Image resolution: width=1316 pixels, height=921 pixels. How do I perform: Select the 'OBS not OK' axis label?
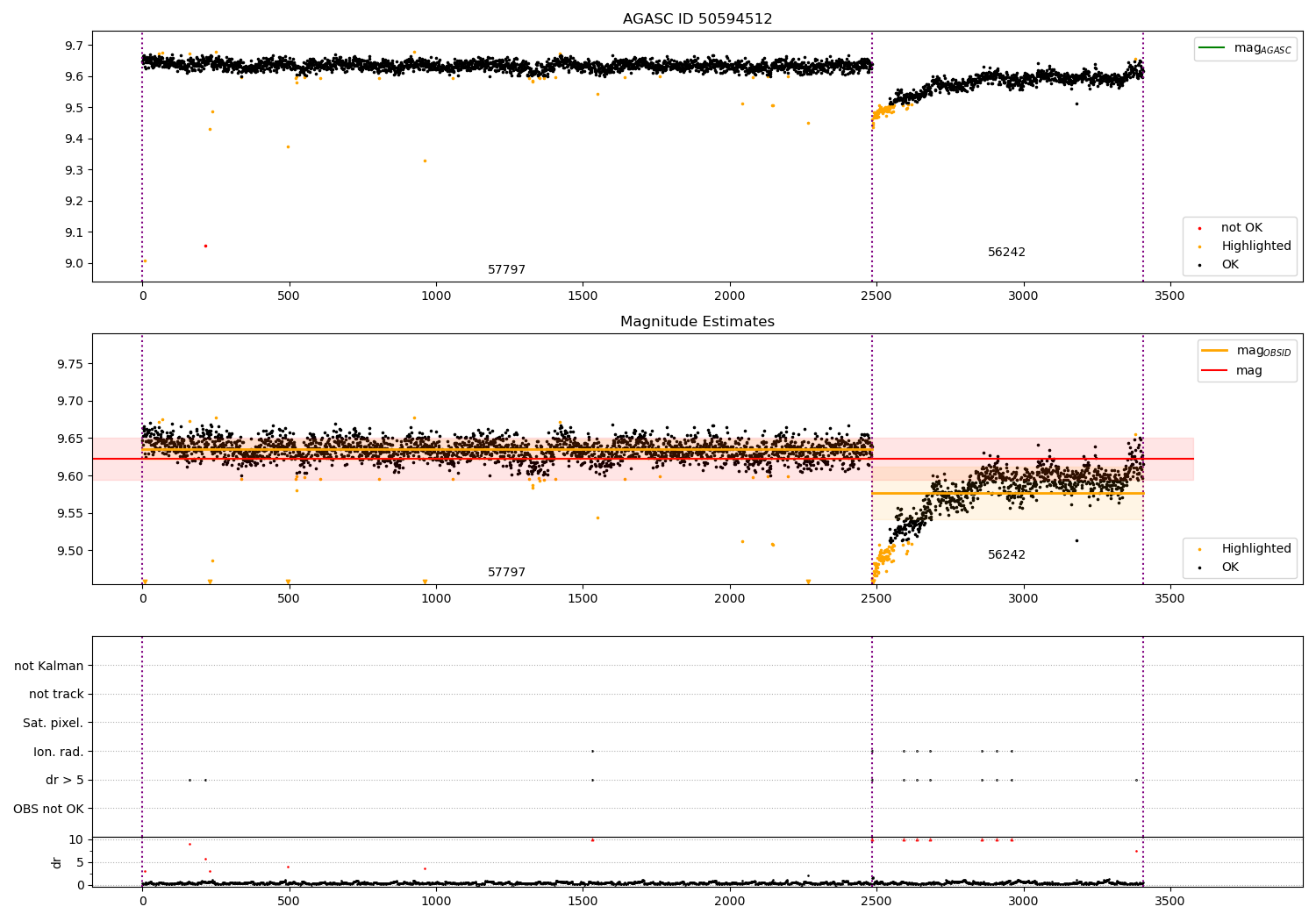pyautogui.click(x=48, y=810)
